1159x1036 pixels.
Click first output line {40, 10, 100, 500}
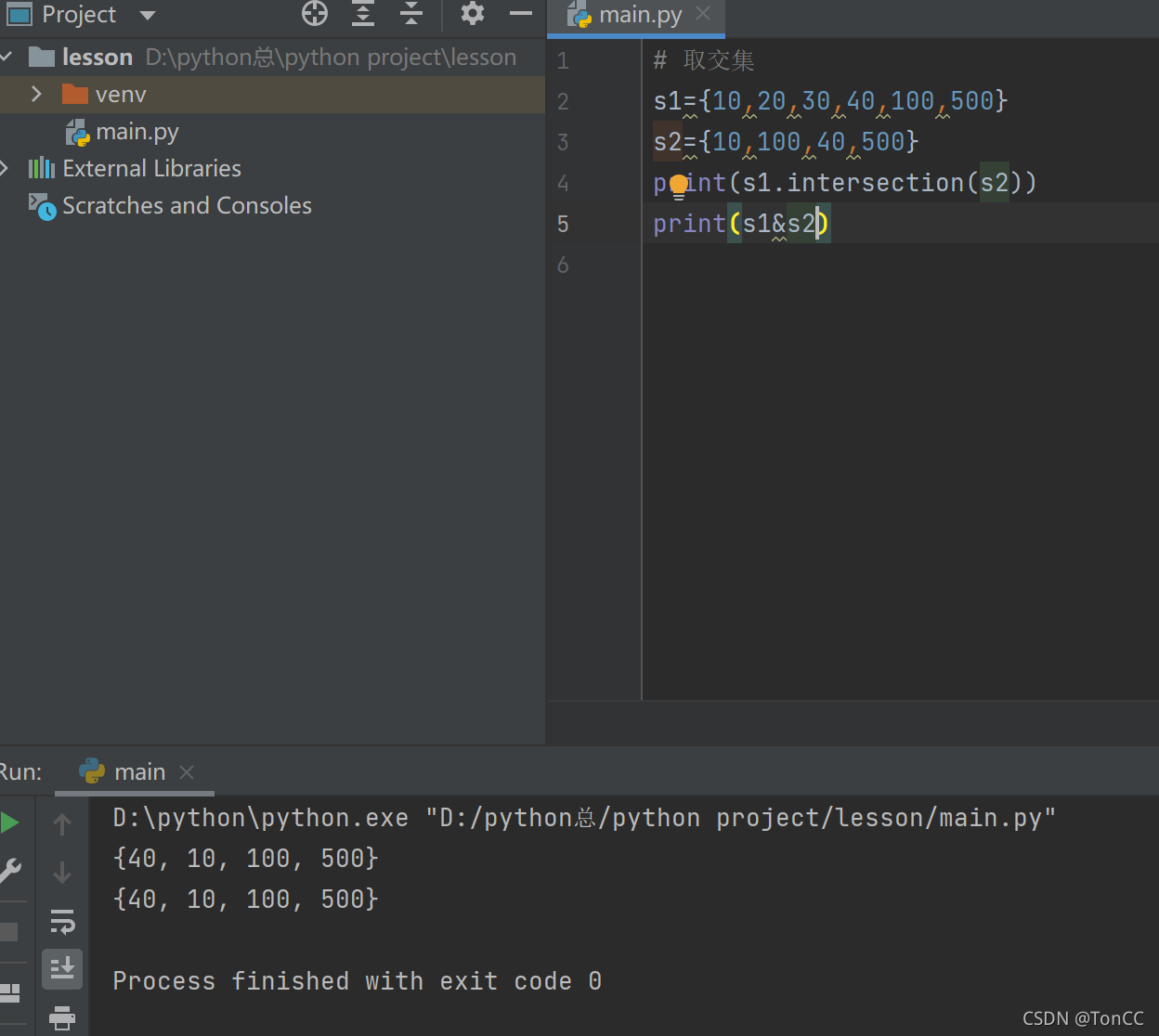(x=246, y=859)
